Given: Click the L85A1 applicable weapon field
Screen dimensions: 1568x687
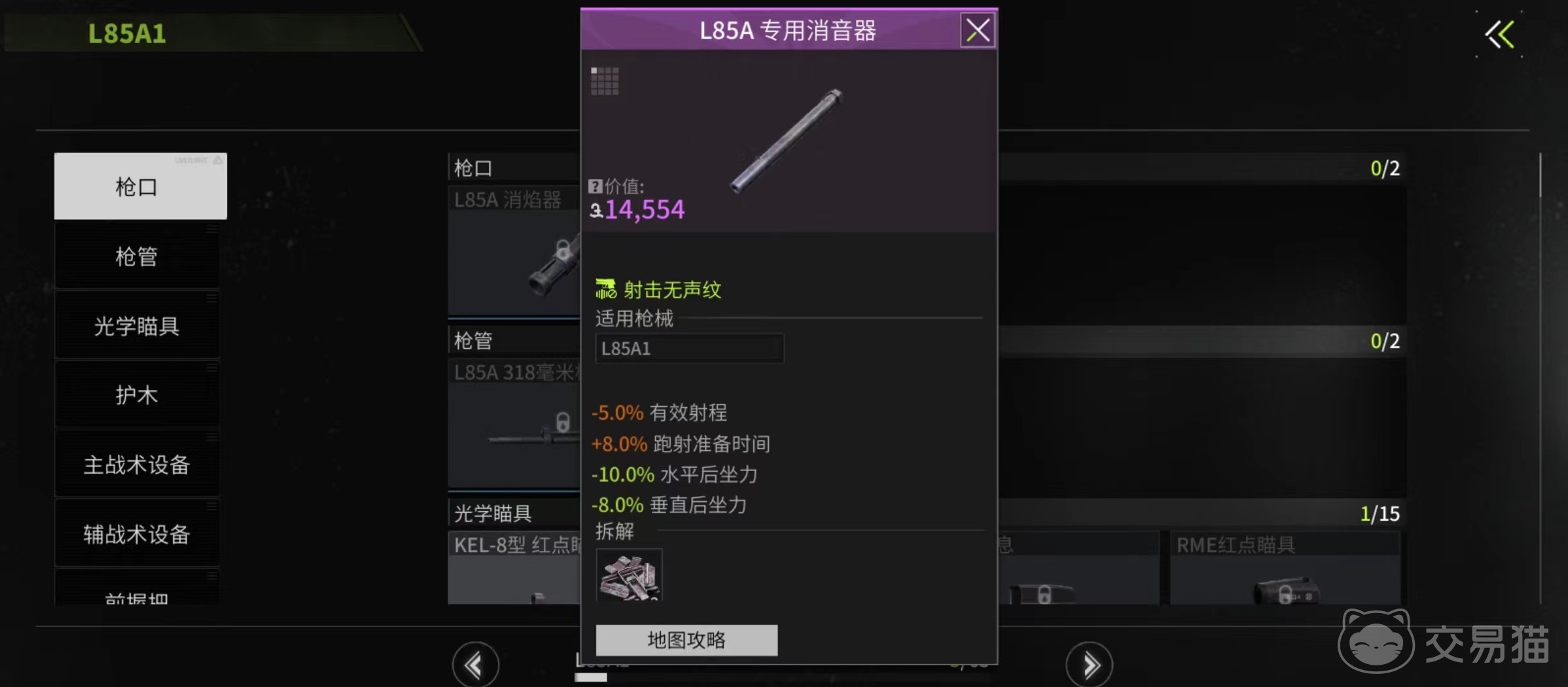Looking at the screenshot, I should 689,348.
